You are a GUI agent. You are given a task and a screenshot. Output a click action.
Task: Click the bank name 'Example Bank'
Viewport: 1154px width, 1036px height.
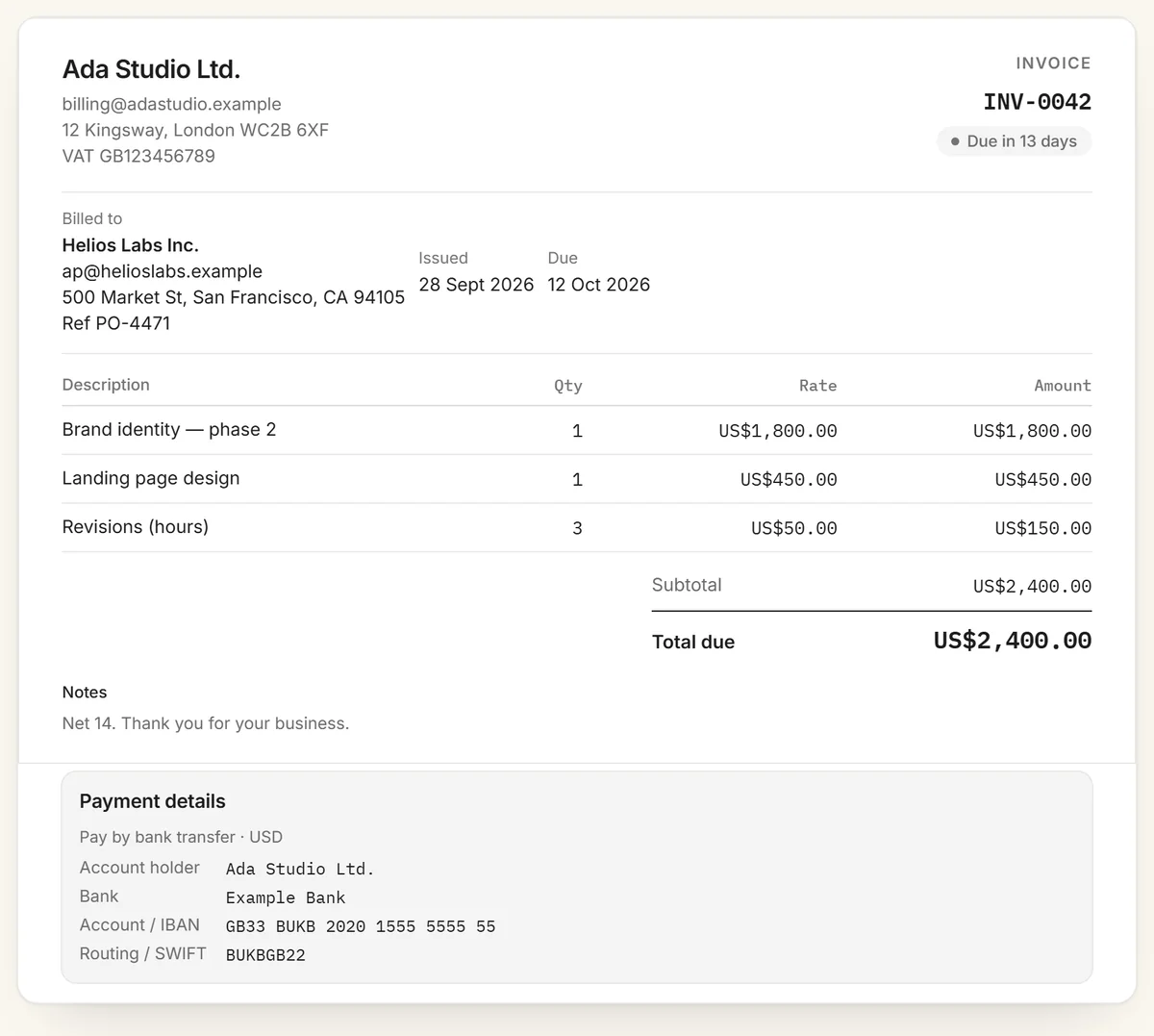click(286, 897)
